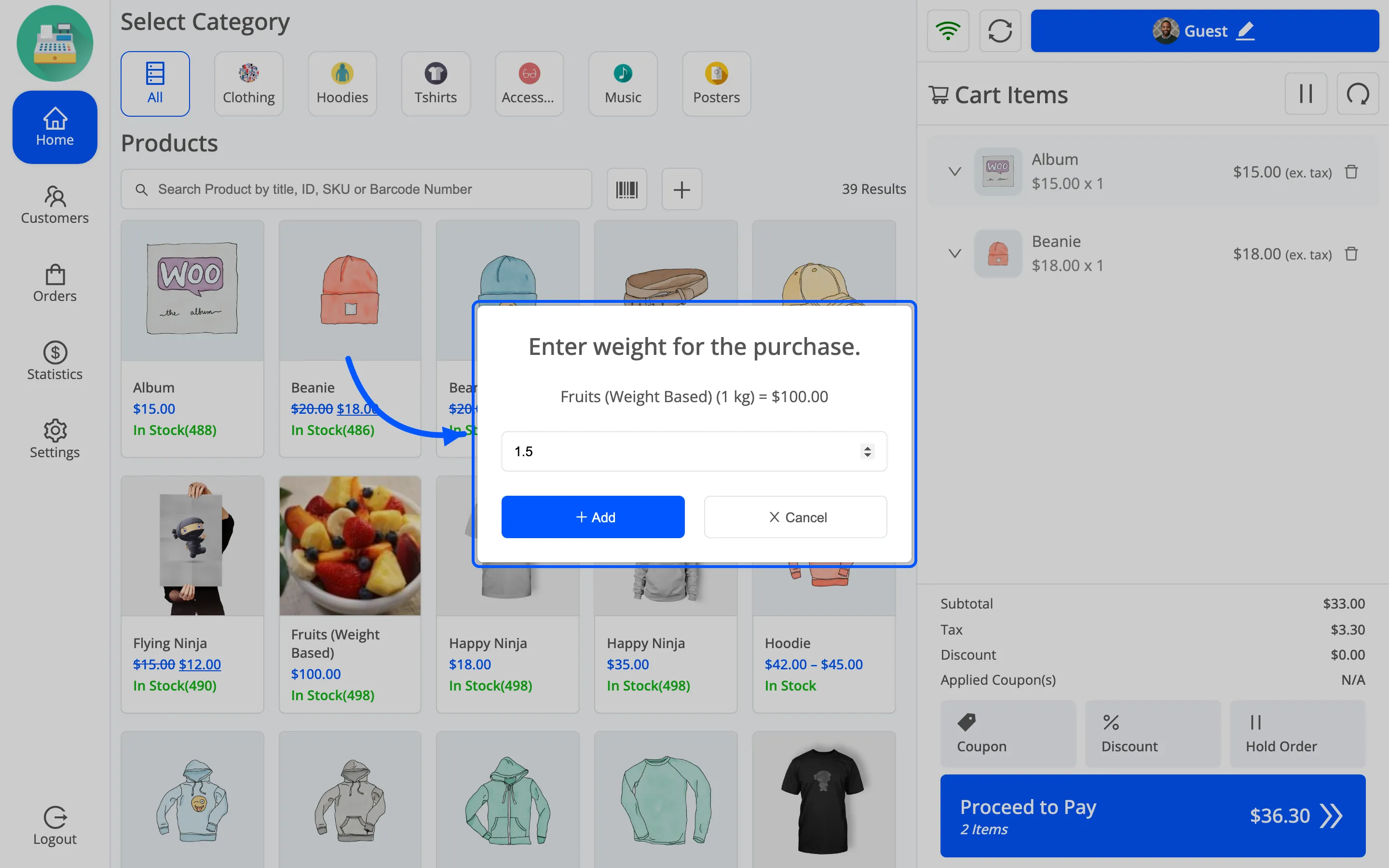Select the Tshirts category
1389x868 pixels.
click(x=436, y=84)
